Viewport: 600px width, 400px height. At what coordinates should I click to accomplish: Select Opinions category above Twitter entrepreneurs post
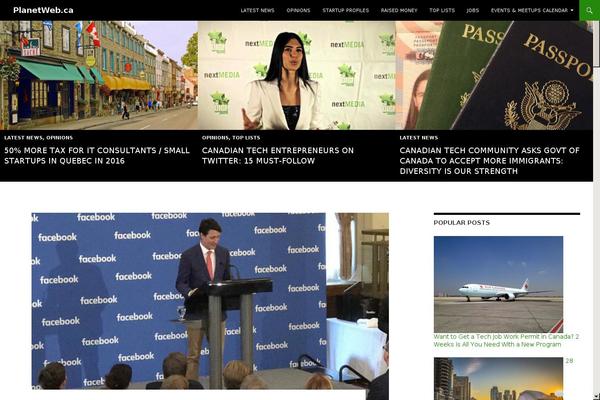point(215,137)
